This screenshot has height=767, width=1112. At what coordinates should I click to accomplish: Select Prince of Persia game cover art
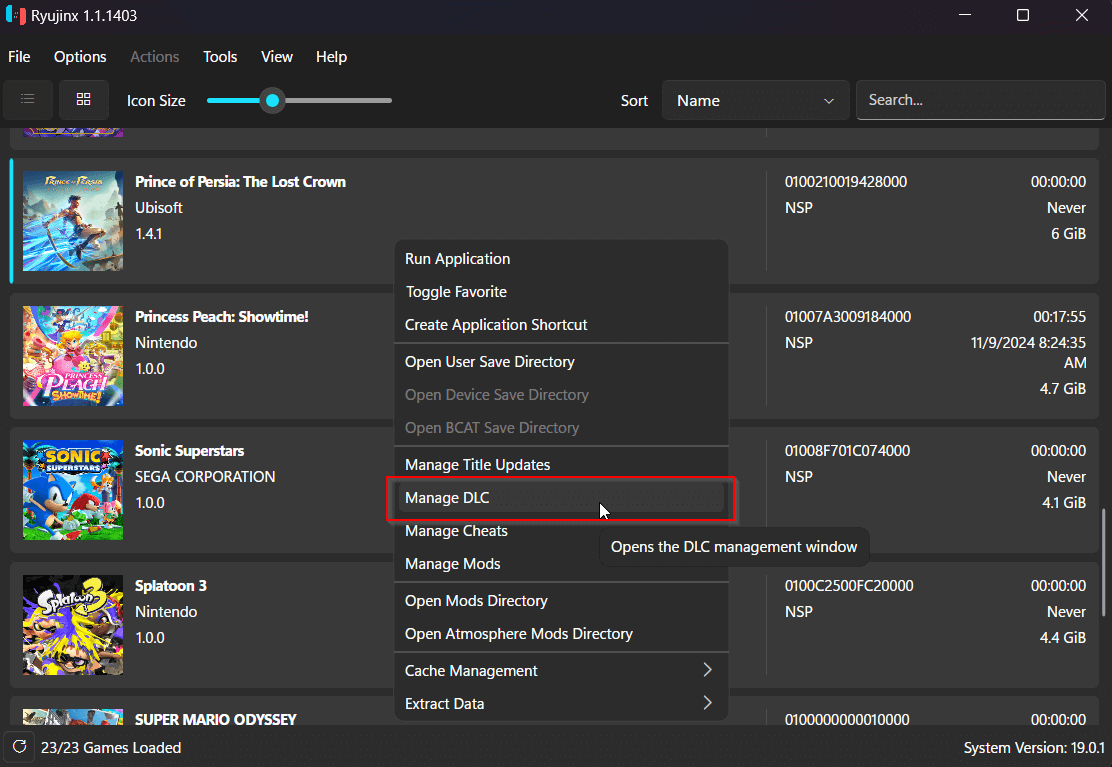[73, 220]
